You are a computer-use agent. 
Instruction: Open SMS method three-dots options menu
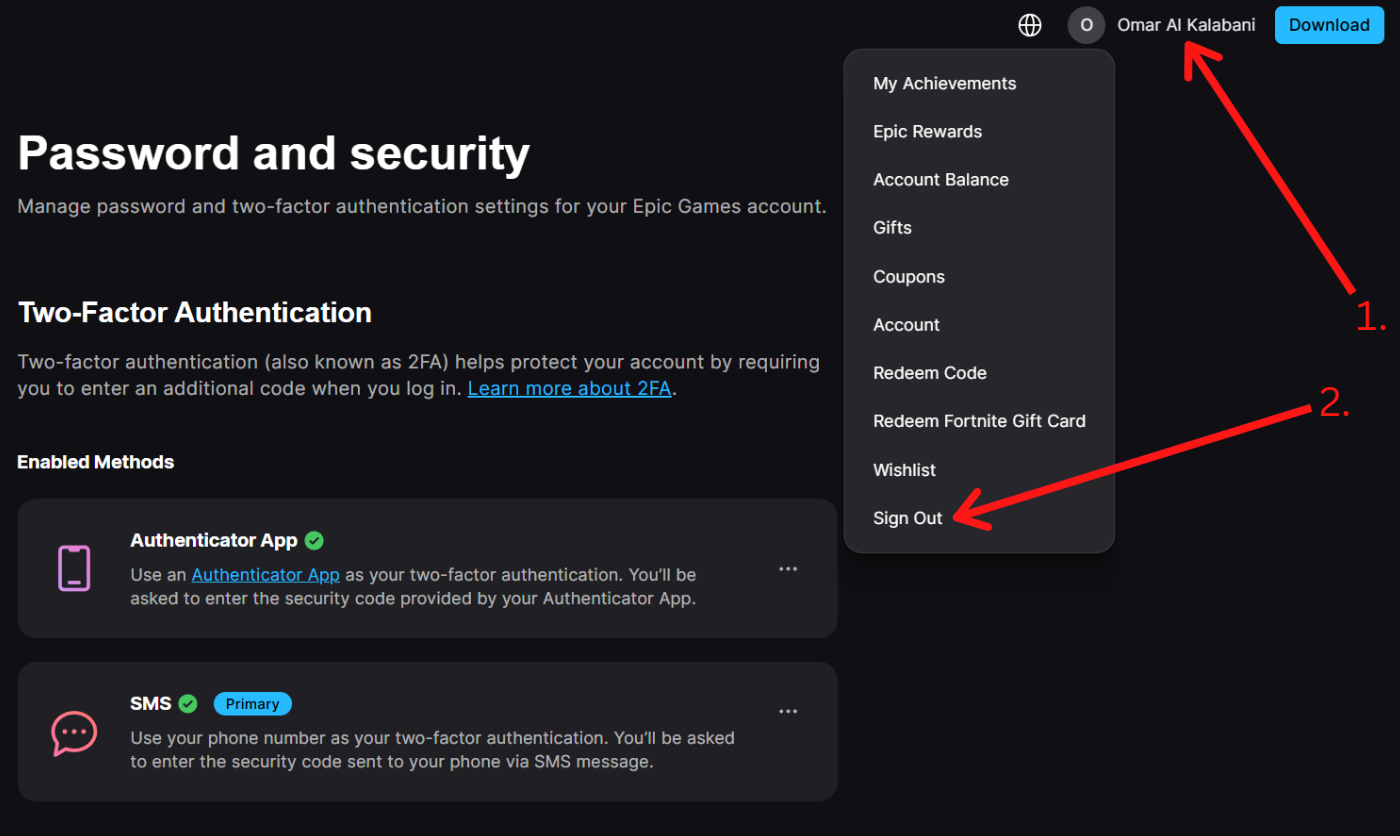[788, 712]
